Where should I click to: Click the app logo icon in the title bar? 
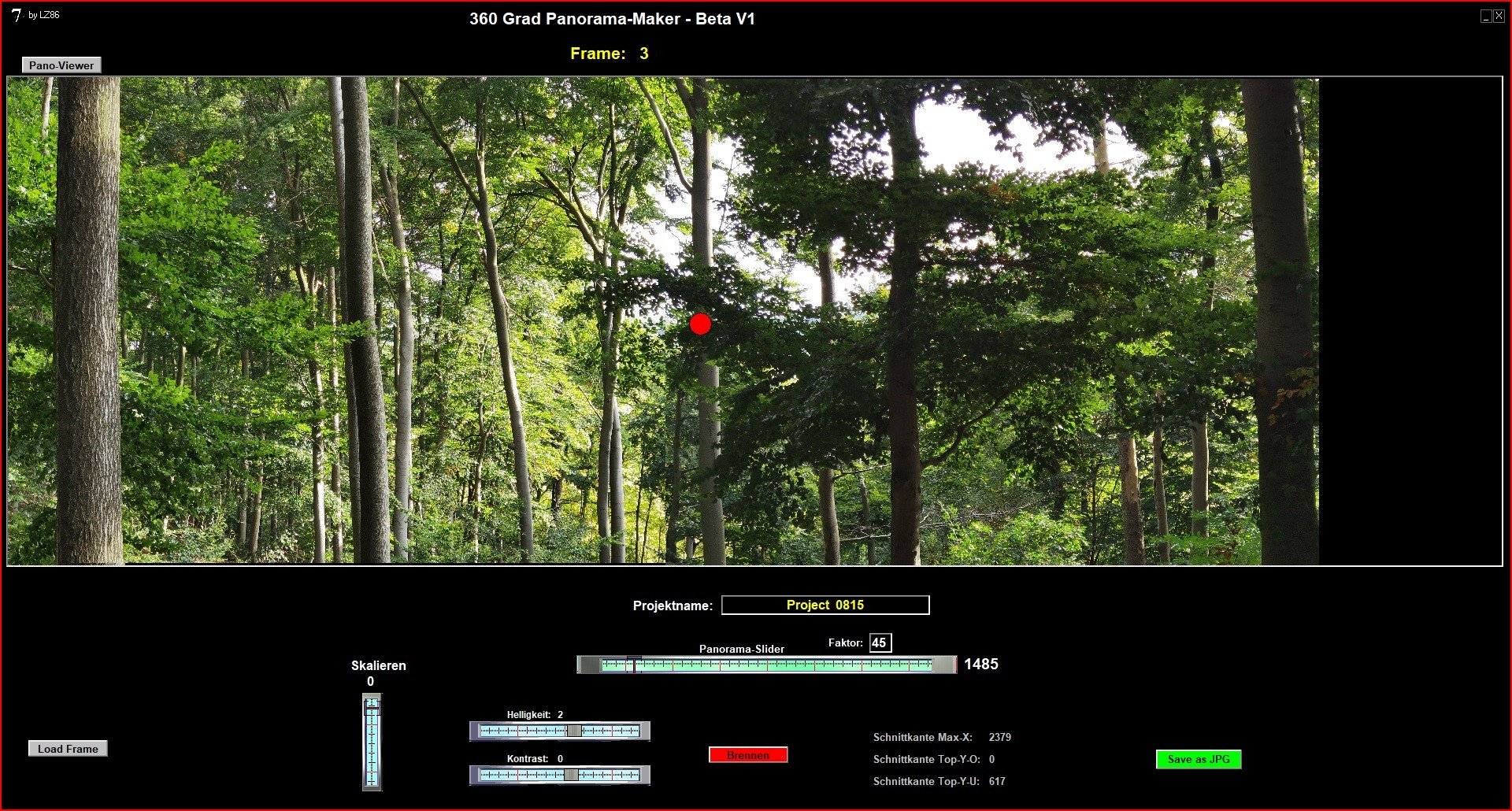point(17,15)
